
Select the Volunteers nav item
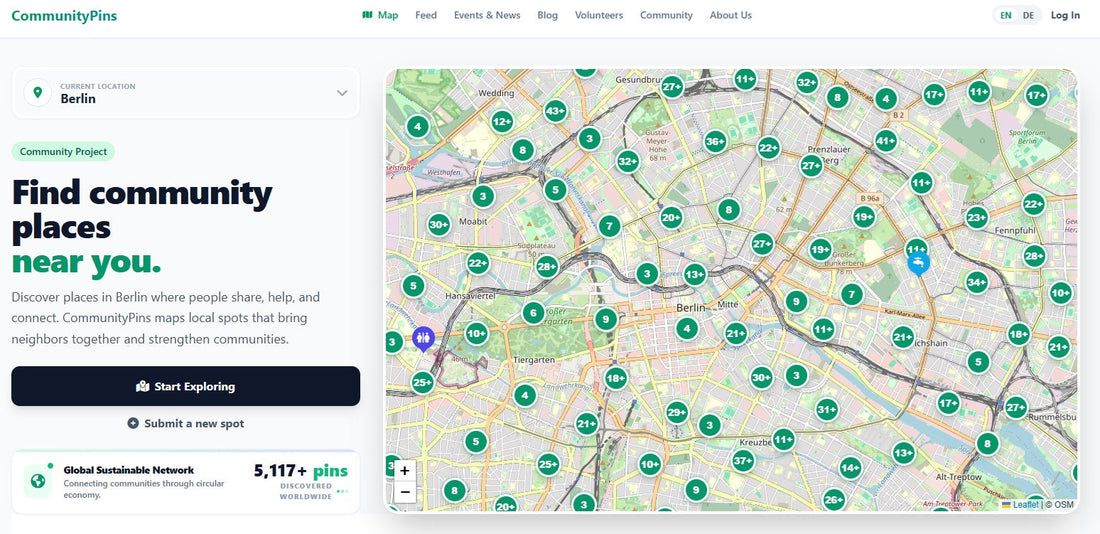coord(599,15)
